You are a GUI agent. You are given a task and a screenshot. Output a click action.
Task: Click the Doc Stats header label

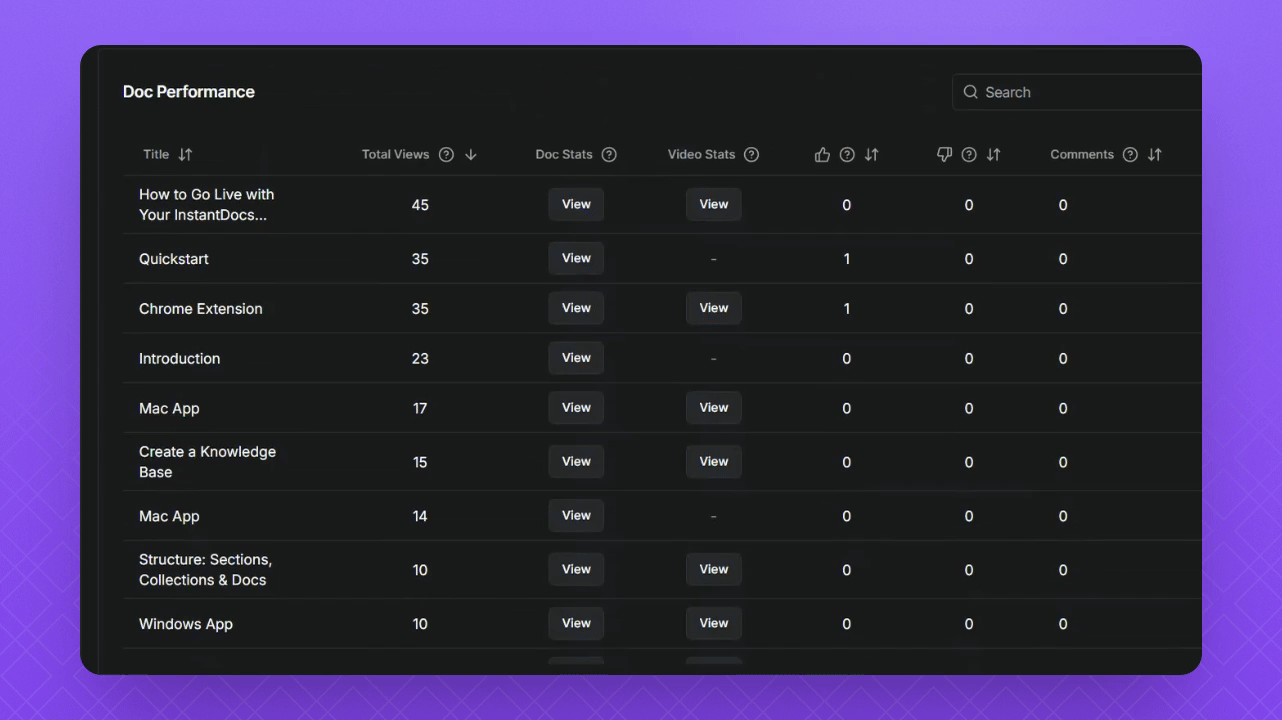click(x=564, y=154)
